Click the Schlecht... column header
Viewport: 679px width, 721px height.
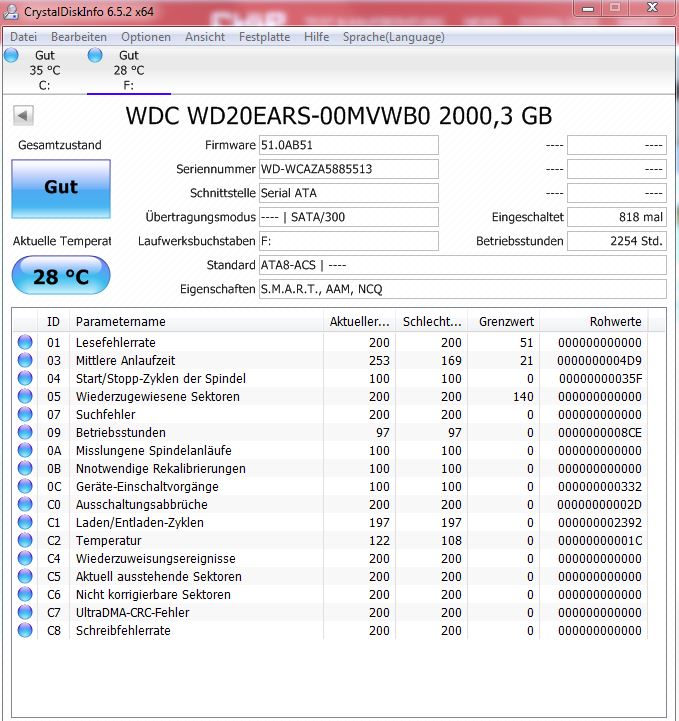431,321
